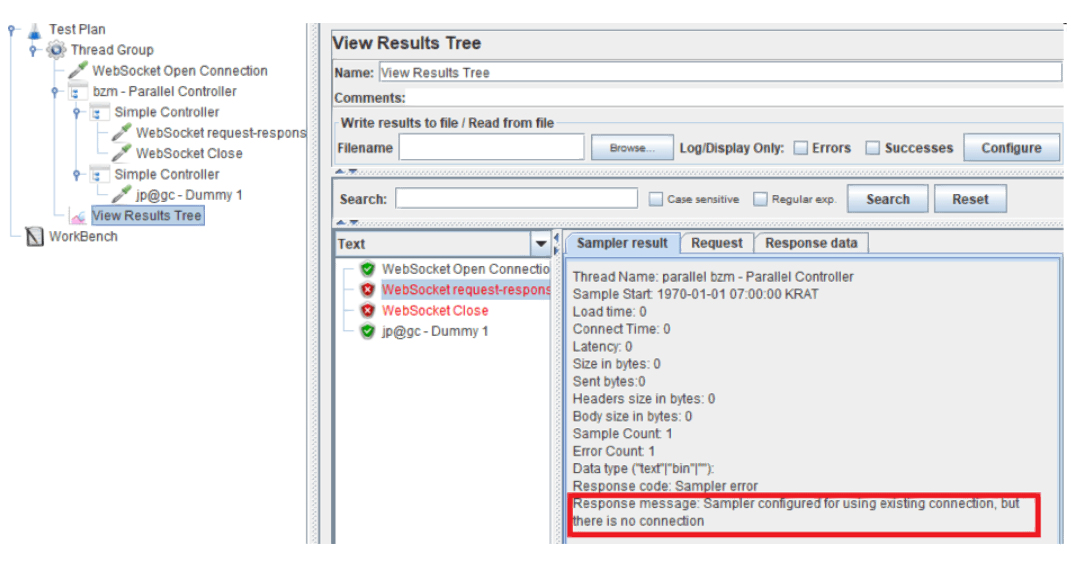Select WebSocket Close in test plan tree
This screenshot has width=1081, height=565.
click(x=189, y=153)
